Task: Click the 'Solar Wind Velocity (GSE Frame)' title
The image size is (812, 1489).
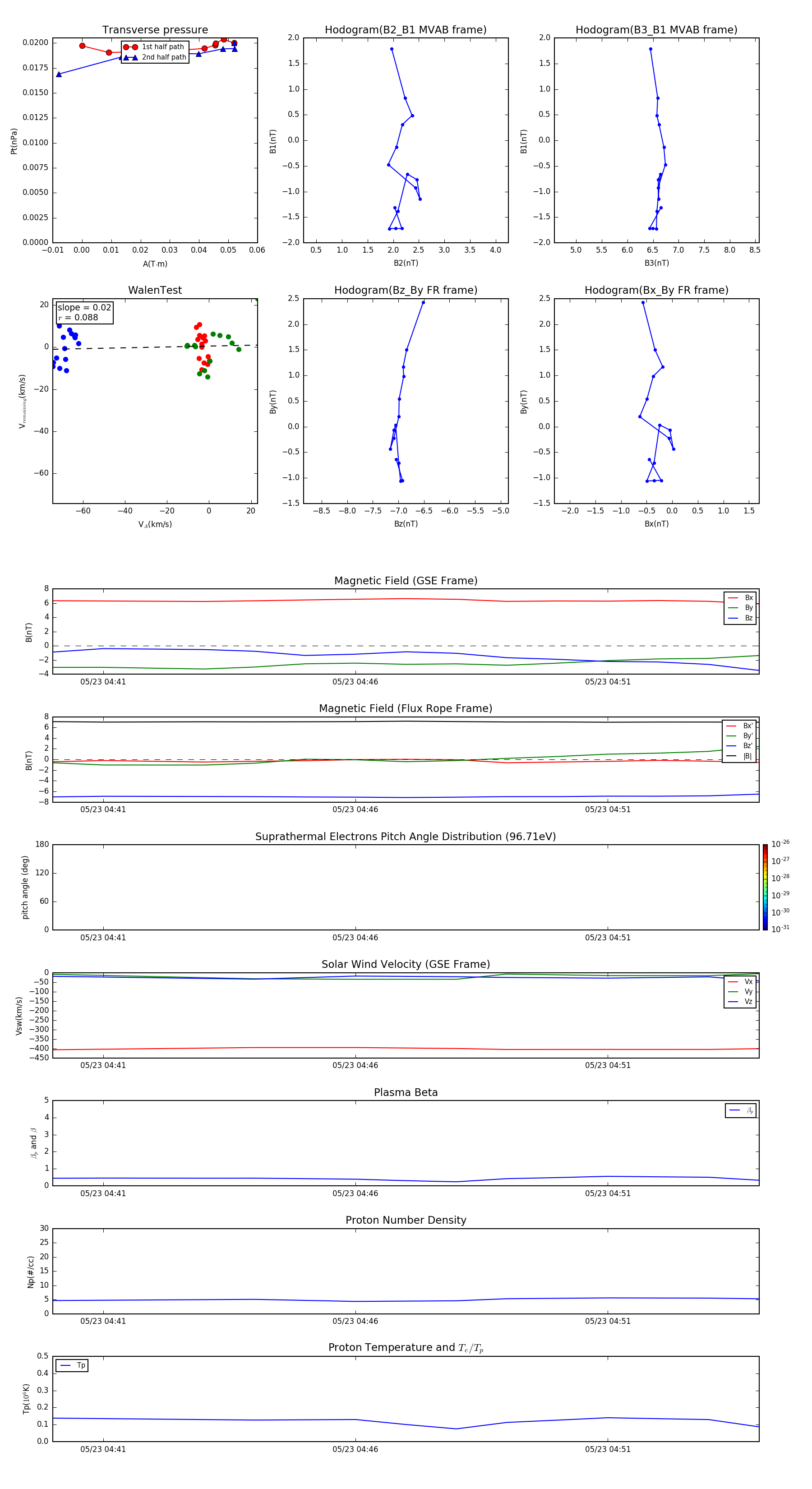Action: tap(406, 964)
